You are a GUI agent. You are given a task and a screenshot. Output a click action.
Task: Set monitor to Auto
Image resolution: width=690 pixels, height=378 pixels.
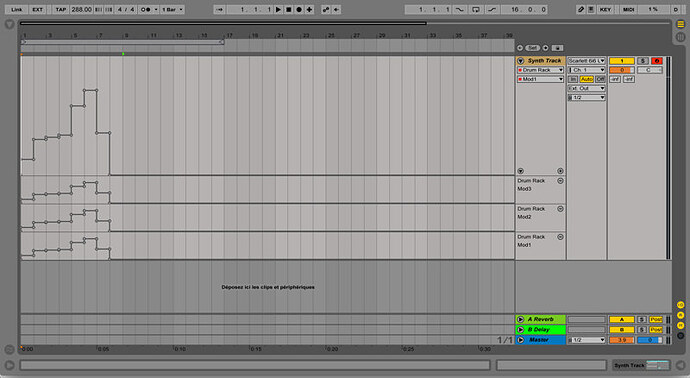(x=587, y=79)
